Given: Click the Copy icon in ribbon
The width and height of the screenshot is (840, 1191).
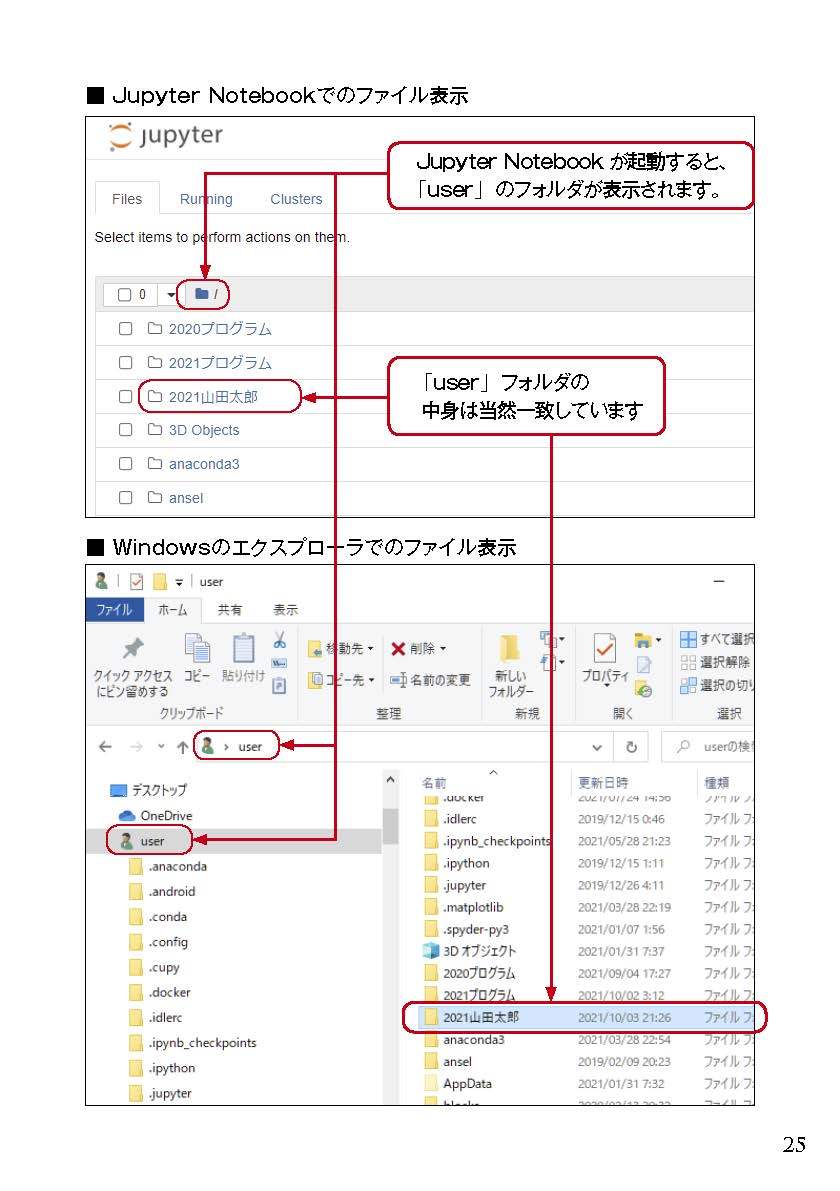Looking at the screenshot, I should tap(197, 649).
